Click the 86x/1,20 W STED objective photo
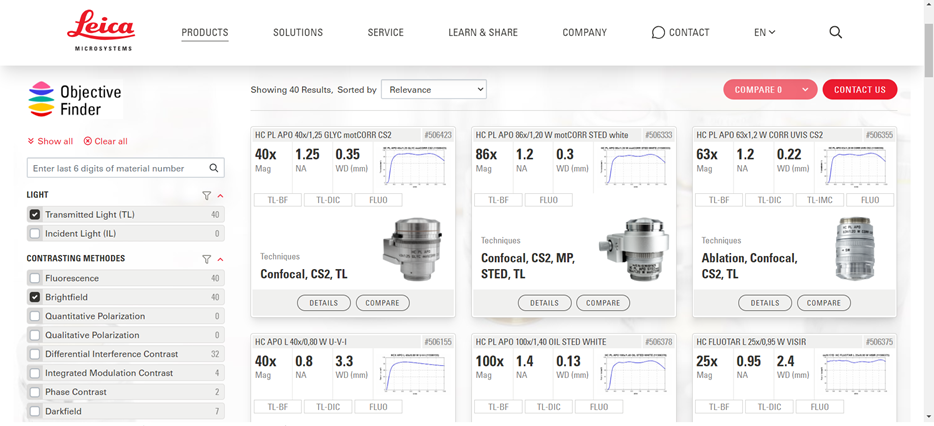 point(634,248)
